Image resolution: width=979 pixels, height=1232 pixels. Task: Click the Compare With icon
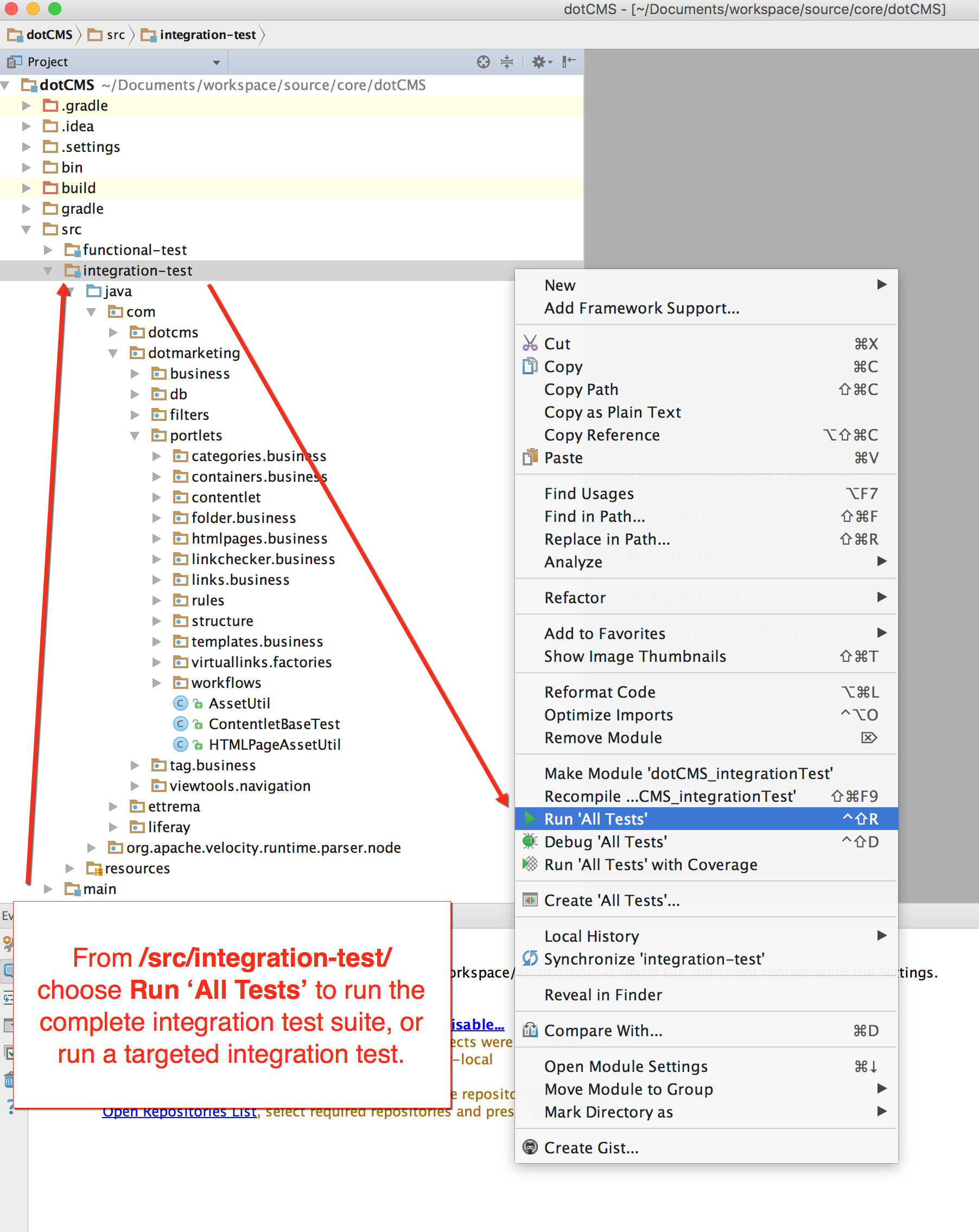[530, 1030]
